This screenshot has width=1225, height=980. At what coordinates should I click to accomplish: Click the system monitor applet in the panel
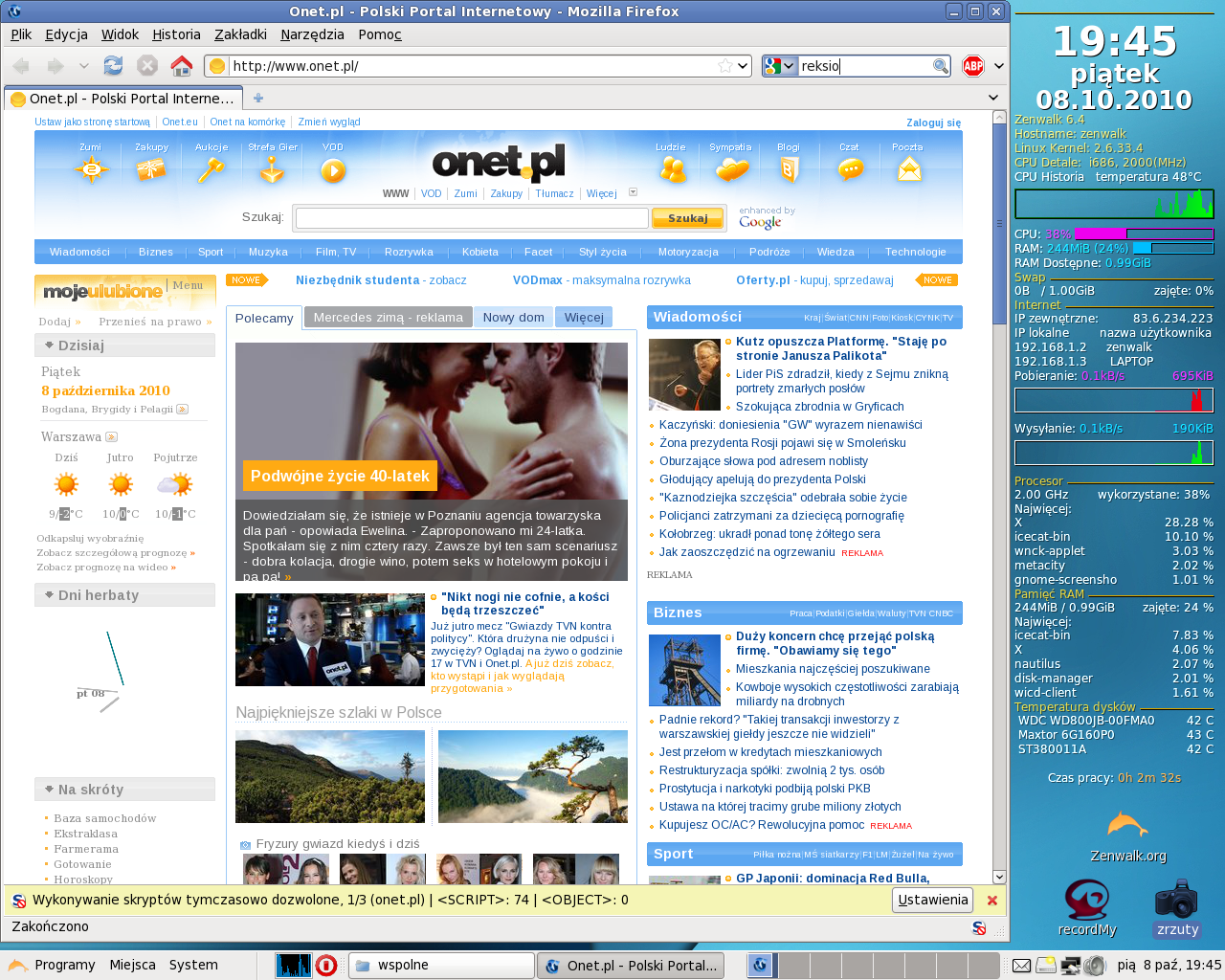pos(294,965)
